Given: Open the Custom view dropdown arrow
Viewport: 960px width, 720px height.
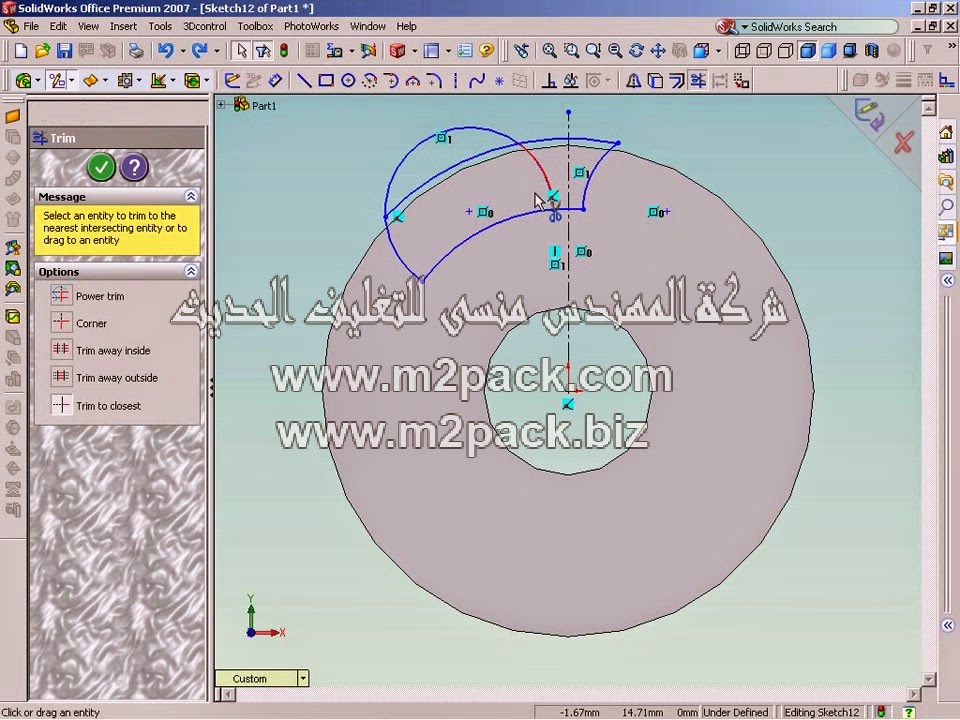Looking at the screenshot, I should click(x=302, y=678).
